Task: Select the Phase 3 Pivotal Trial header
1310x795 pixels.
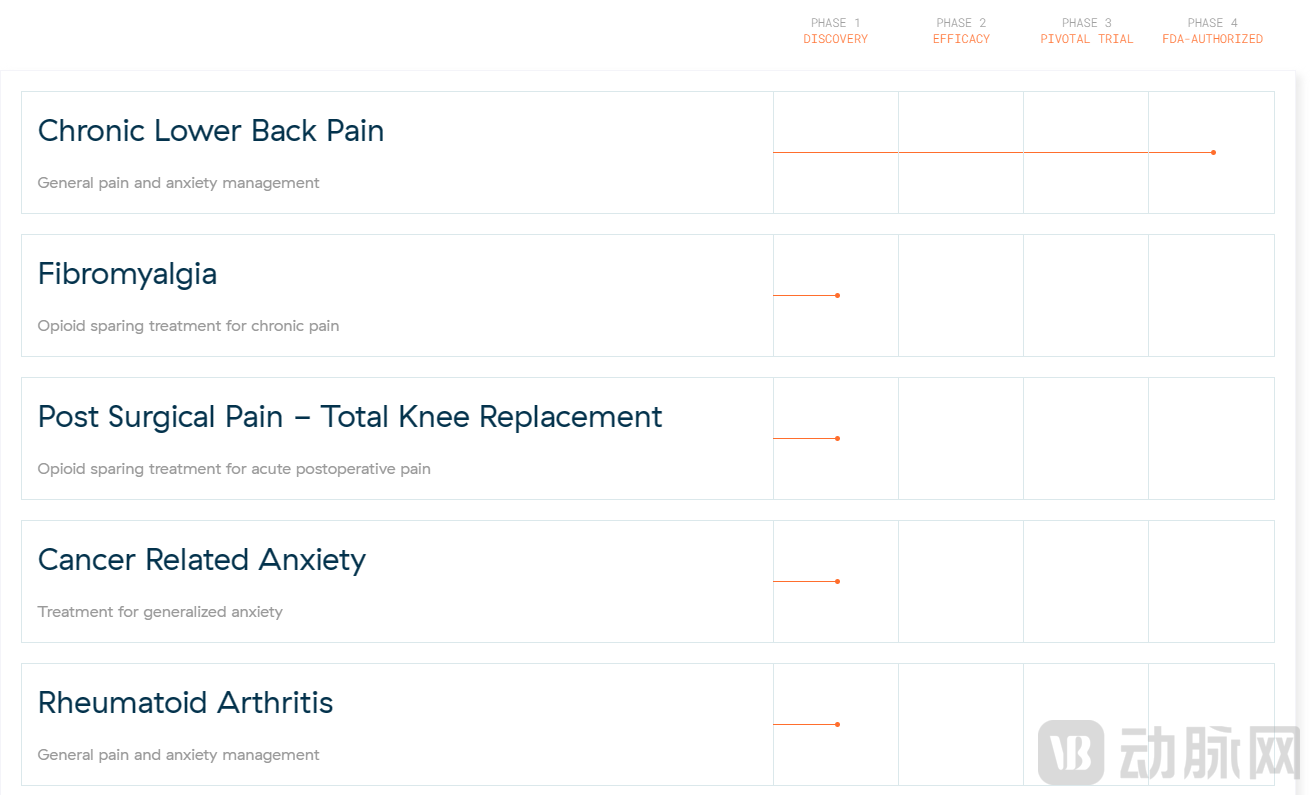Action: 1087,31
